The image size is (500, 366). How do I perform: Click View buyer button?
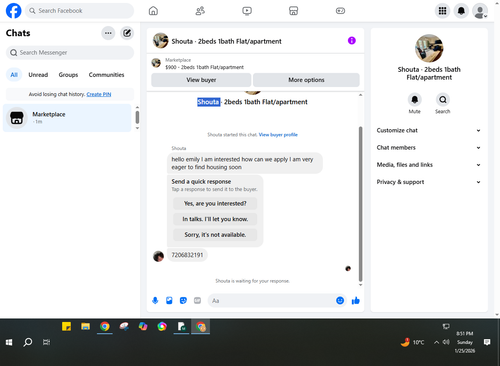coord(201,80)
